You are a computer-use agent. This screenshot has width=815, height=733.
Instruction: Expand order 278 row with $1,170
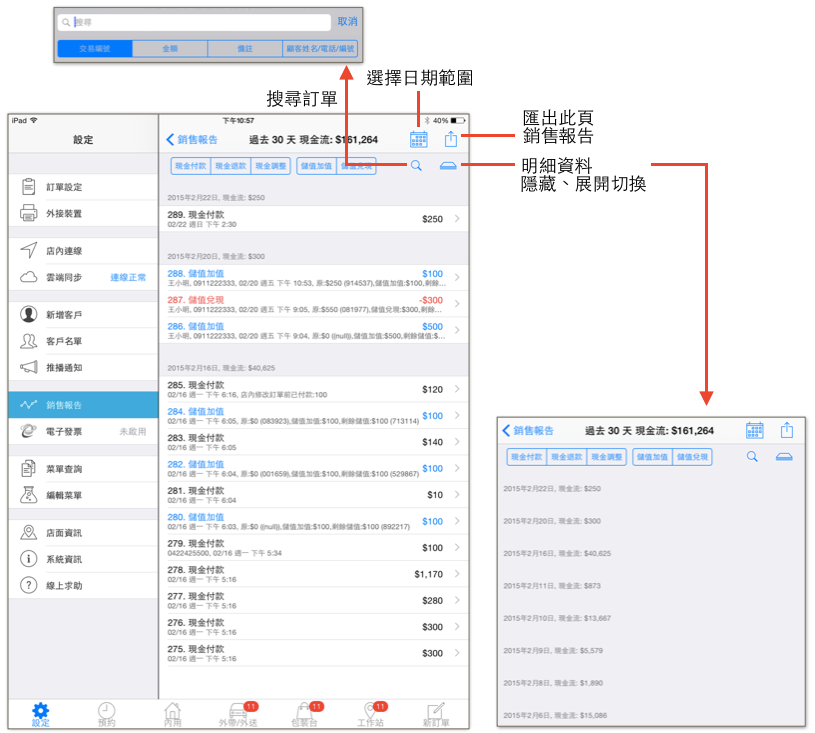(313, 574)
